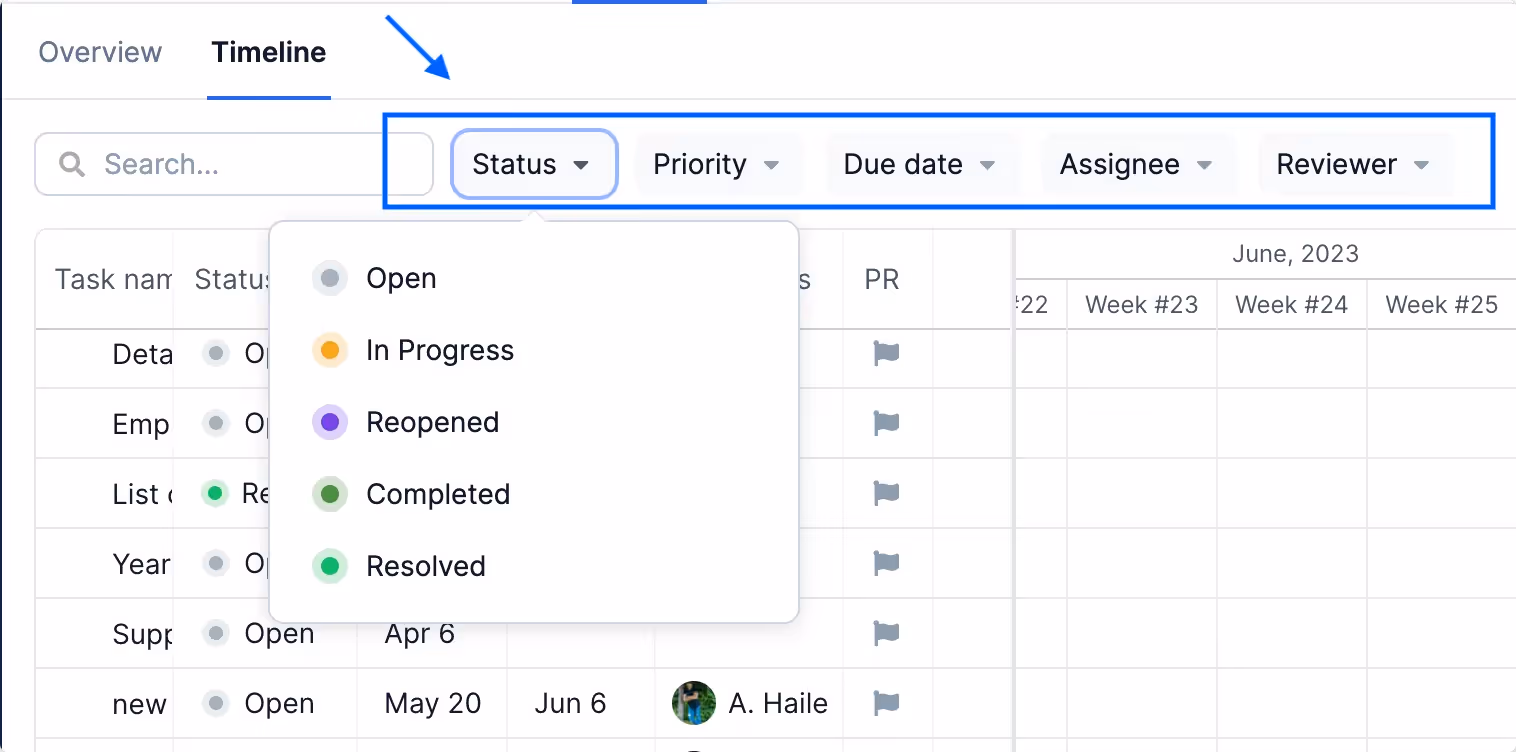Click the orange In Progress dot
This screenshot has width=1516, height=752.
[330, 350]
